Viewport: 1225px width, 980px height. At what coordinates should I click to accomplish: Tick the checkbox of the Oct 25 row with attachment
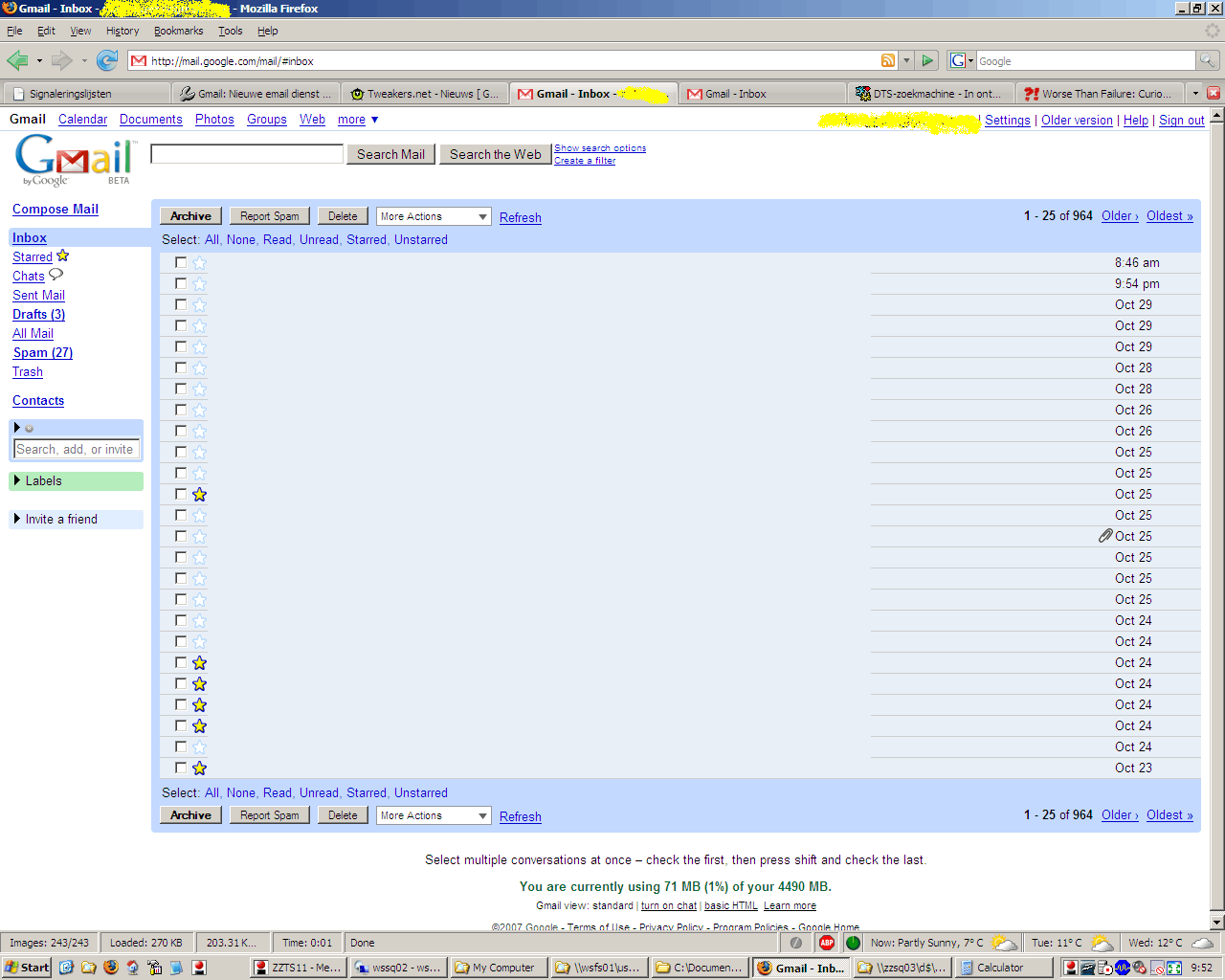(181, 536)
